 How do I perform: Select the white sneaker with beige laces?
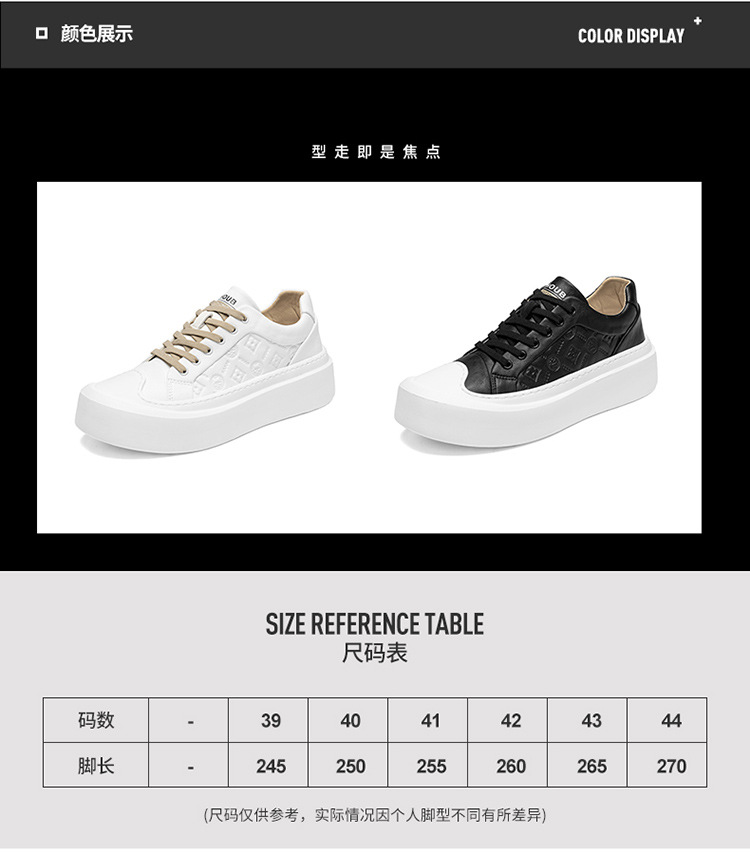tap(205, 370)
